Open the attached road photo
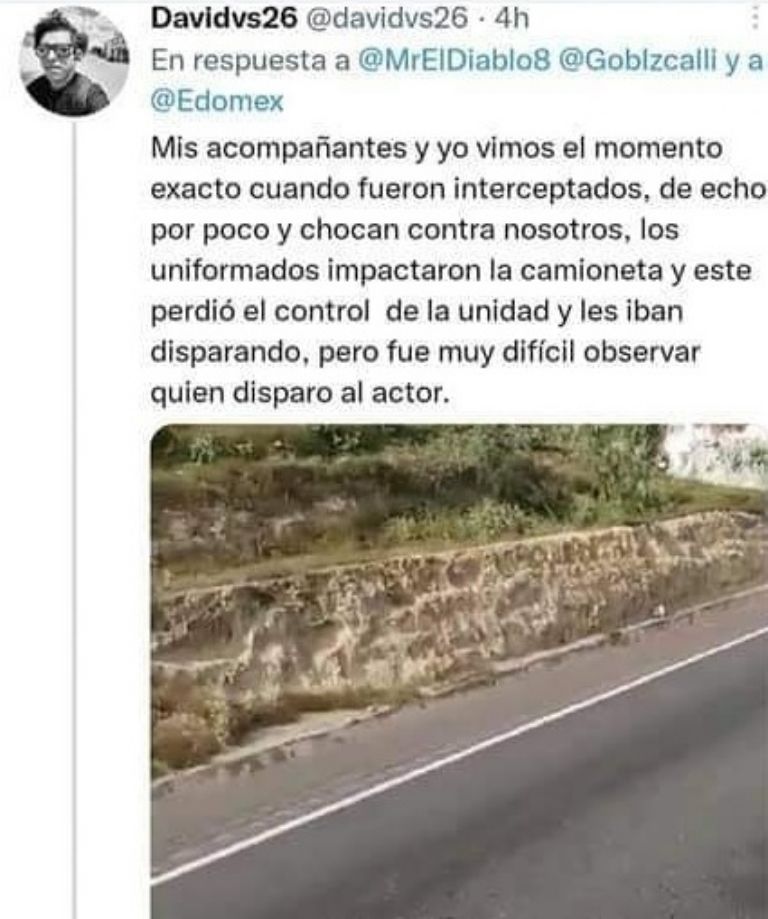This screenshot has width=768, height=919. pyautogui.click(x=460, y=671)
